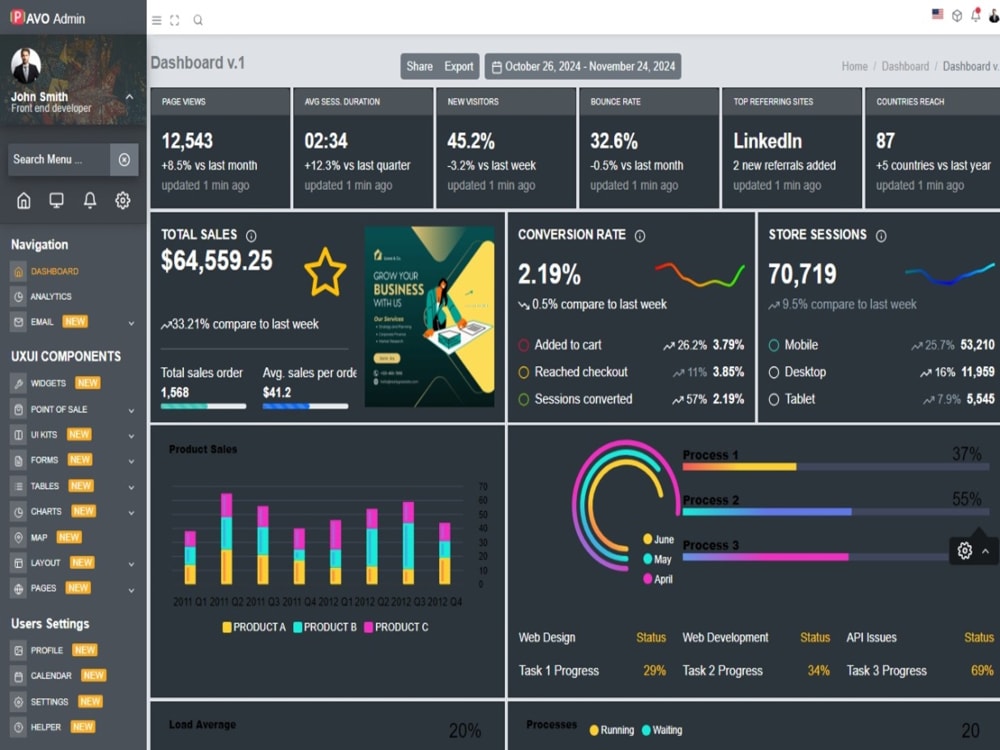1000x750 pixels.
Task: Expand the Tables submenu arrow
Action: coord(131,487)
